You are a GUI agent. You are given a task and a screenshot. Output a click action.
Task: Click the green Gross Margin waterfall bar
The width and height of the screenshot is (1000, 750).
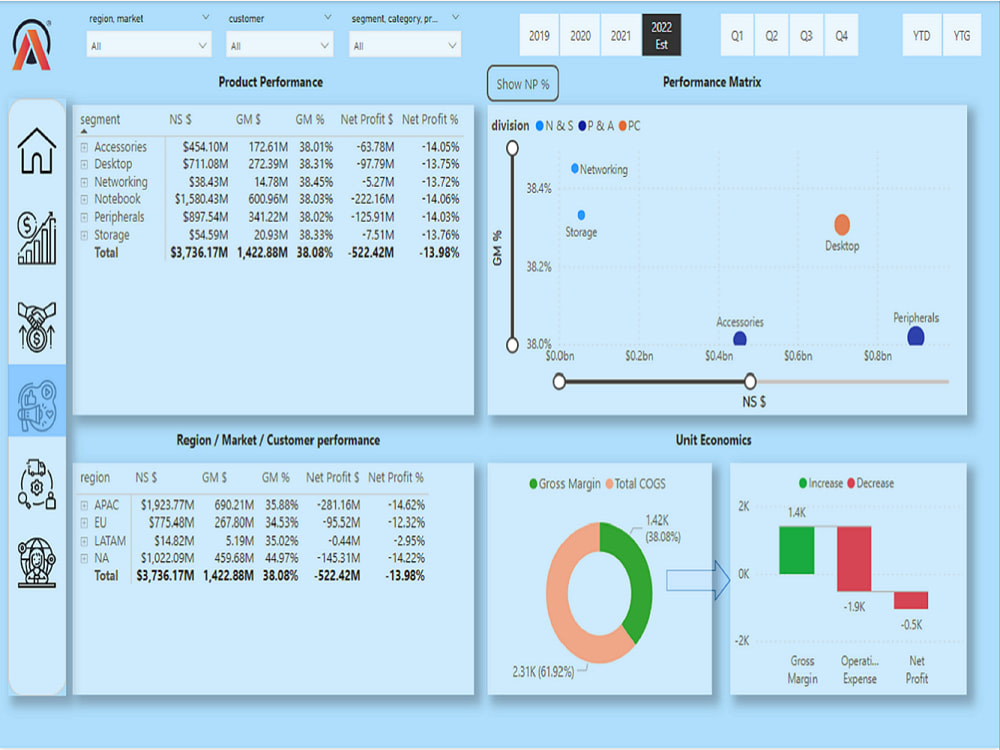[797, 550]
